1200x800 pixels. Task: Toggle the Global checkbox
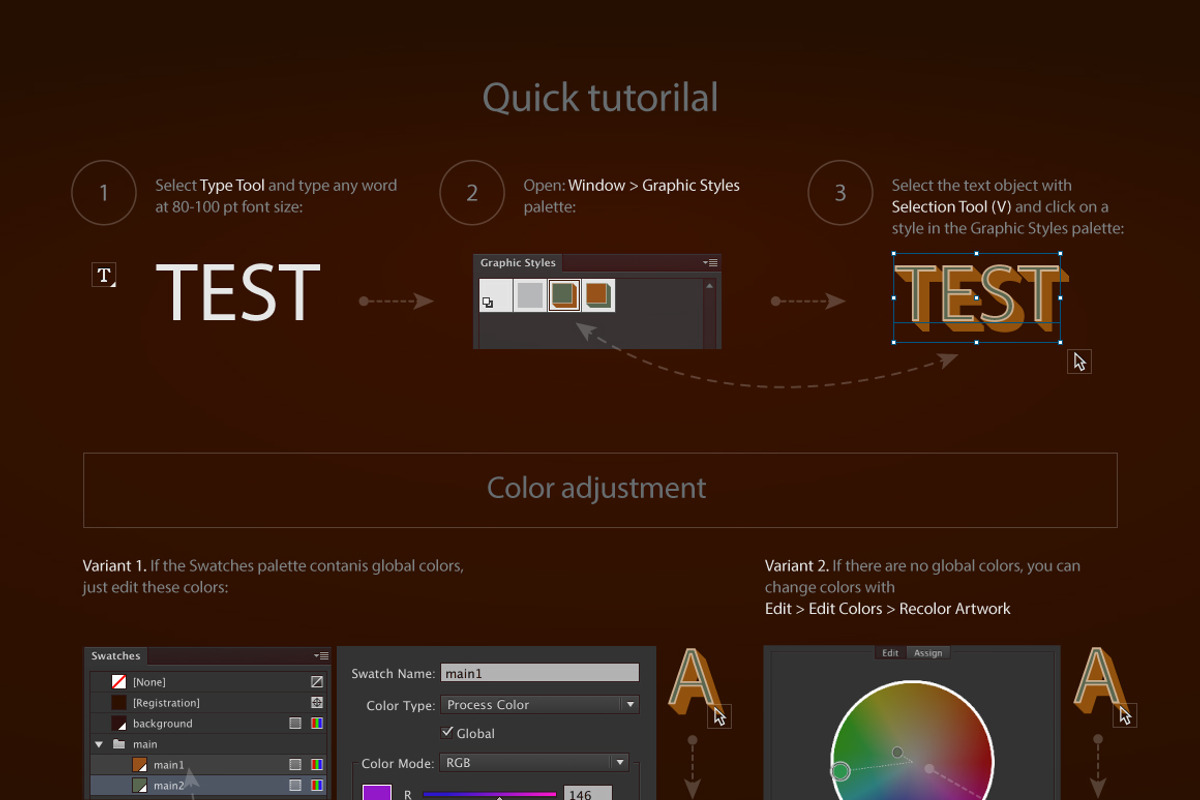[447, 733]
